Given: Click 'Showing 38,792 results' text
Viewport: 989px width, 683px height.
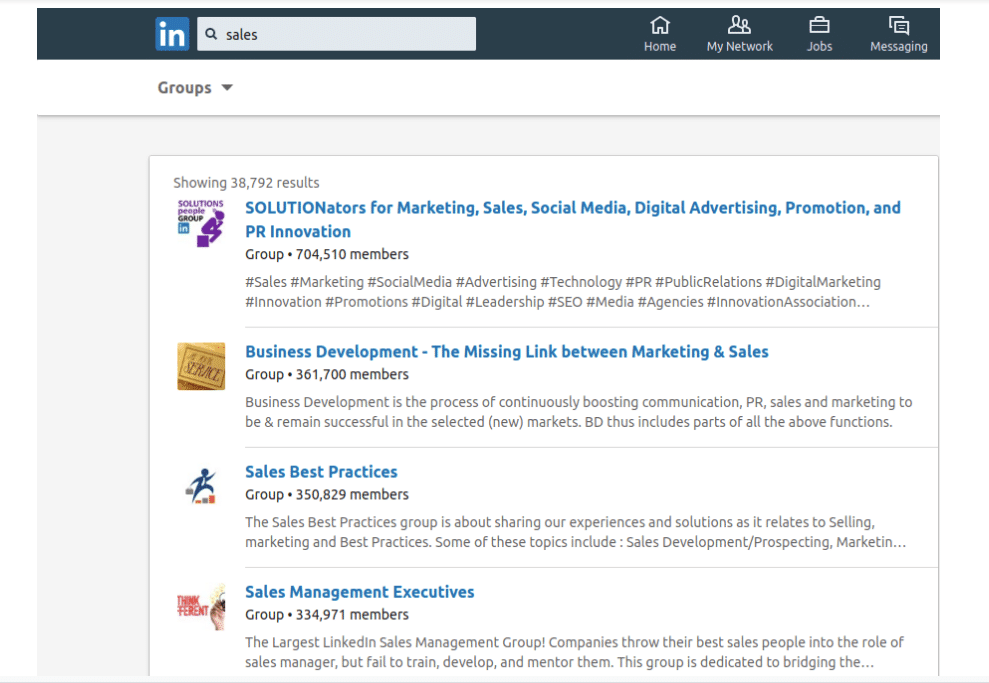Looking at the screenshot, I should (x=246, y=183).
